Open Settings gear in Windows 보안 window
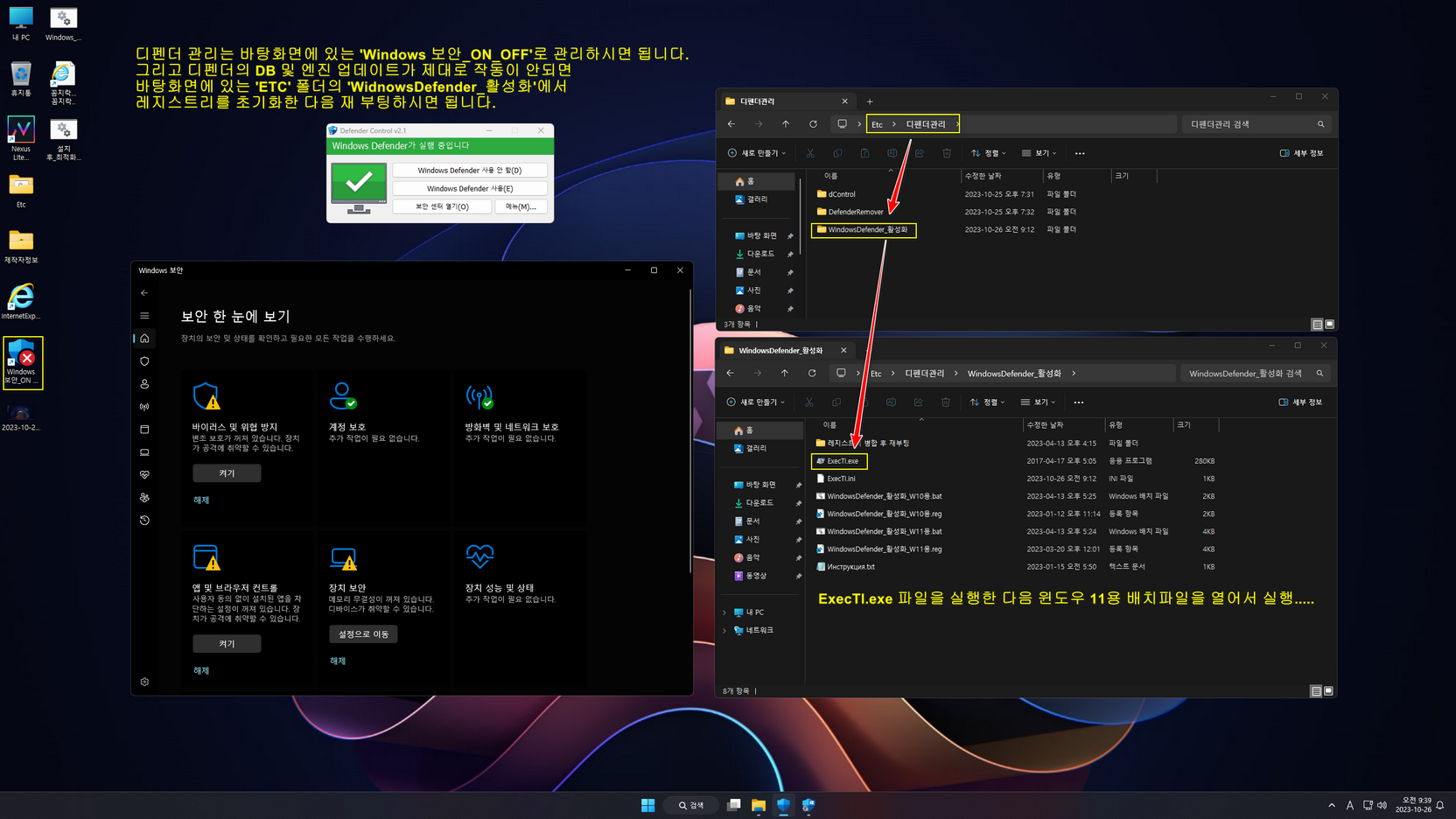 click(x=144, y=682)
